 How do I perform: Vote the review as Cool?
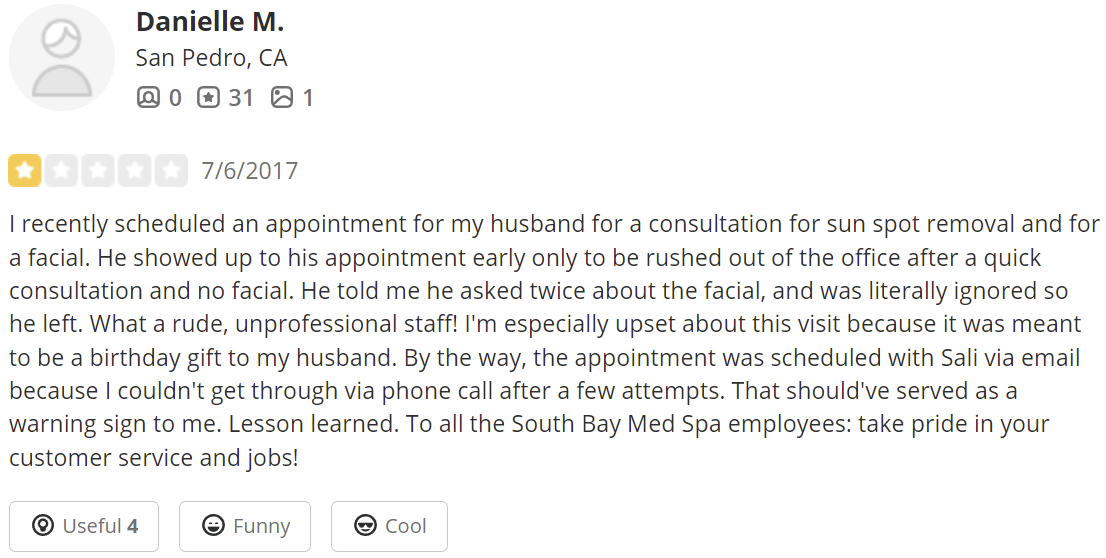[389, 526]
